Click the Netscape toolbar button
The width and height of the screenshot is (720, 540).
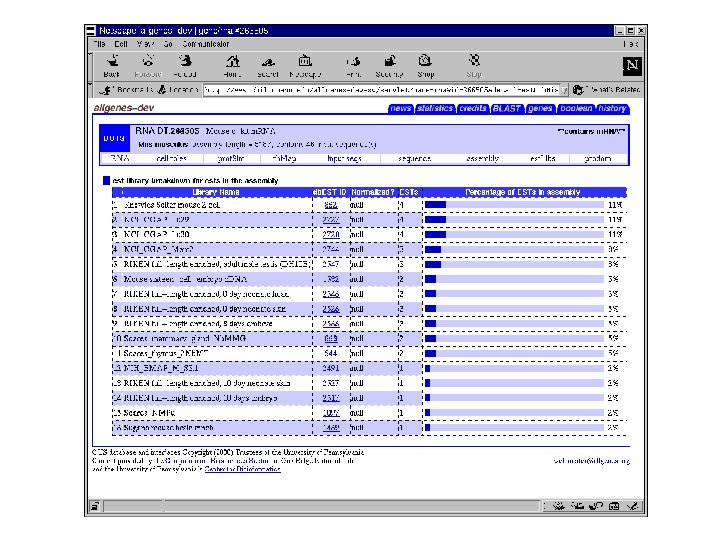pyautogui.click(x=305, y=66)
